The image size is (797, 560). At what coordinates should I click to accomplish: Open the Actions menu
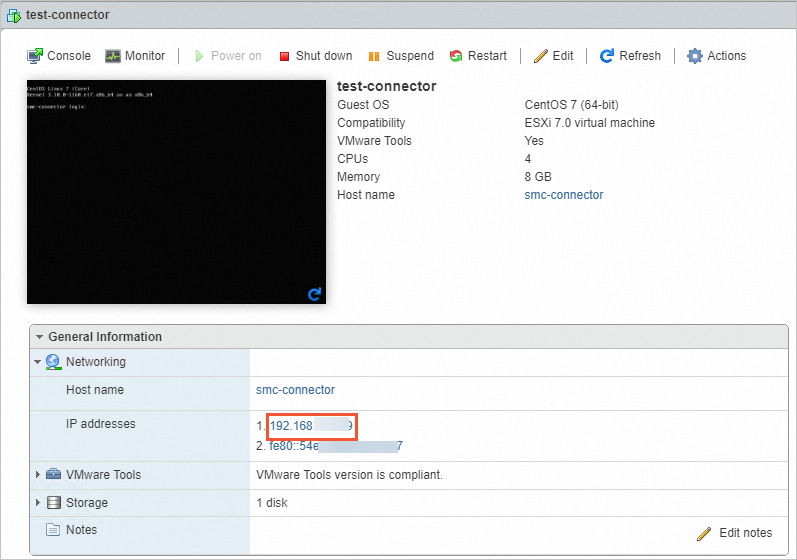pyautogui.click(x=717, y=56)
